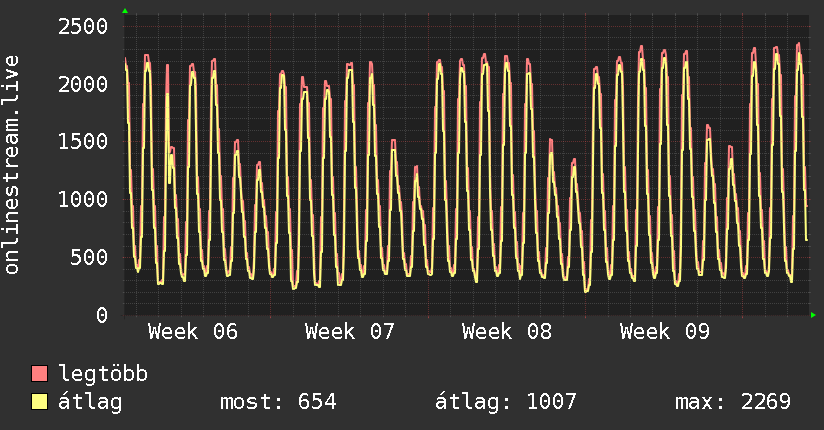The width and height of the screenshot is (824, 430).
Task: Click the 'most: 654' current value
Action: coord(278,402)
